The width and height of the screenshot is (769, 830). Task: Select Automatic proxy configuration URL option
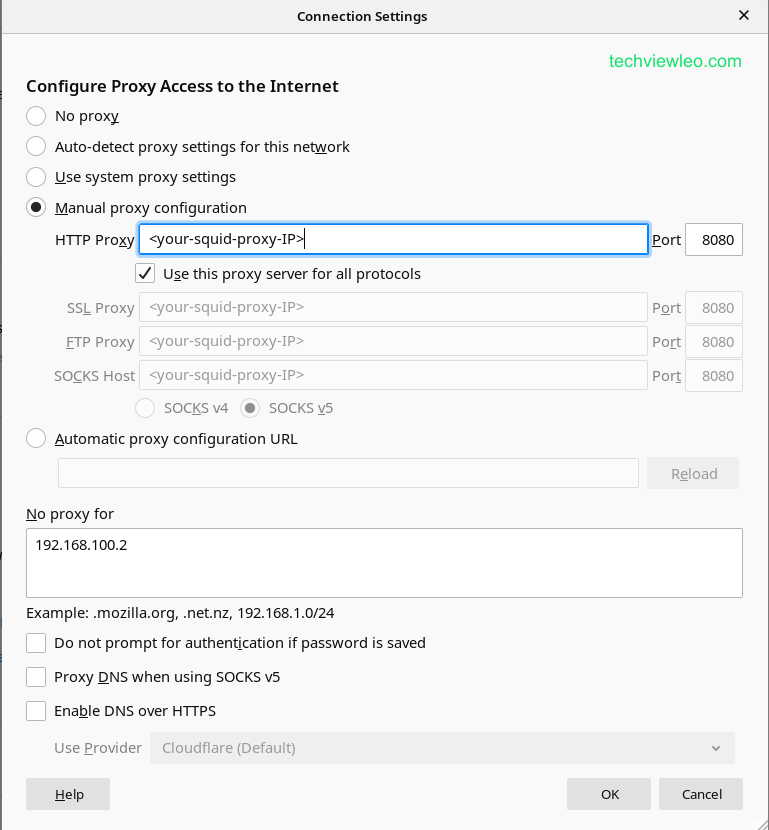(x=36, y=438)
